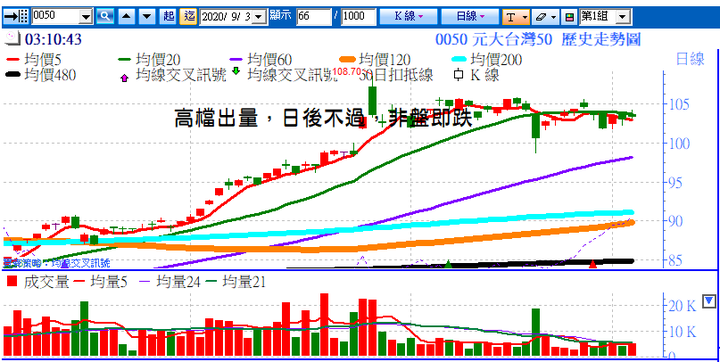The image size is (720, 362).
Task: Toggle the 均價60 purple legend line
Action: [261, 59]
